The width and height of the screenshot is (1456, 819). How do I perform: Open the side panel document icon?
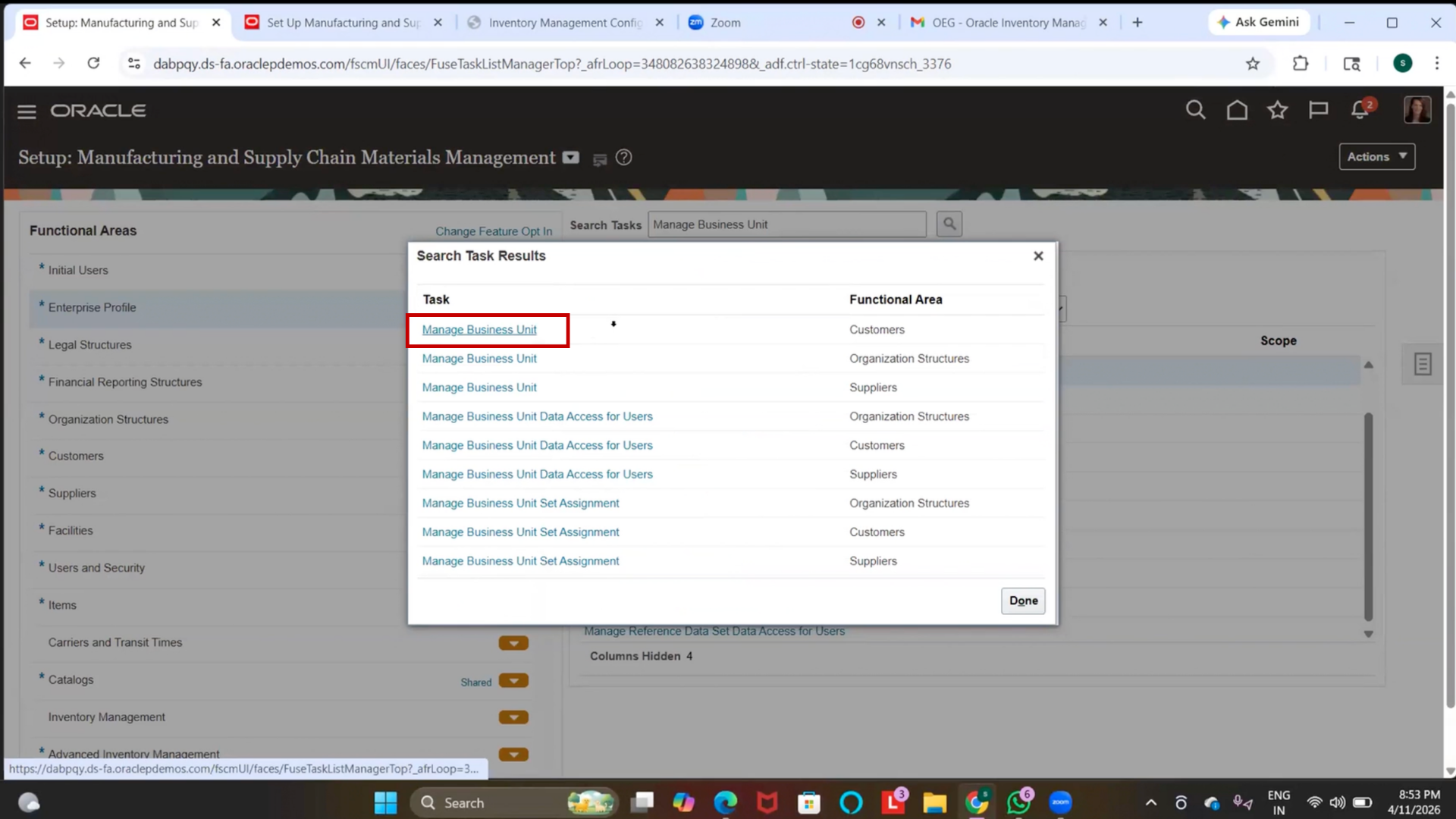point(1423,364)
